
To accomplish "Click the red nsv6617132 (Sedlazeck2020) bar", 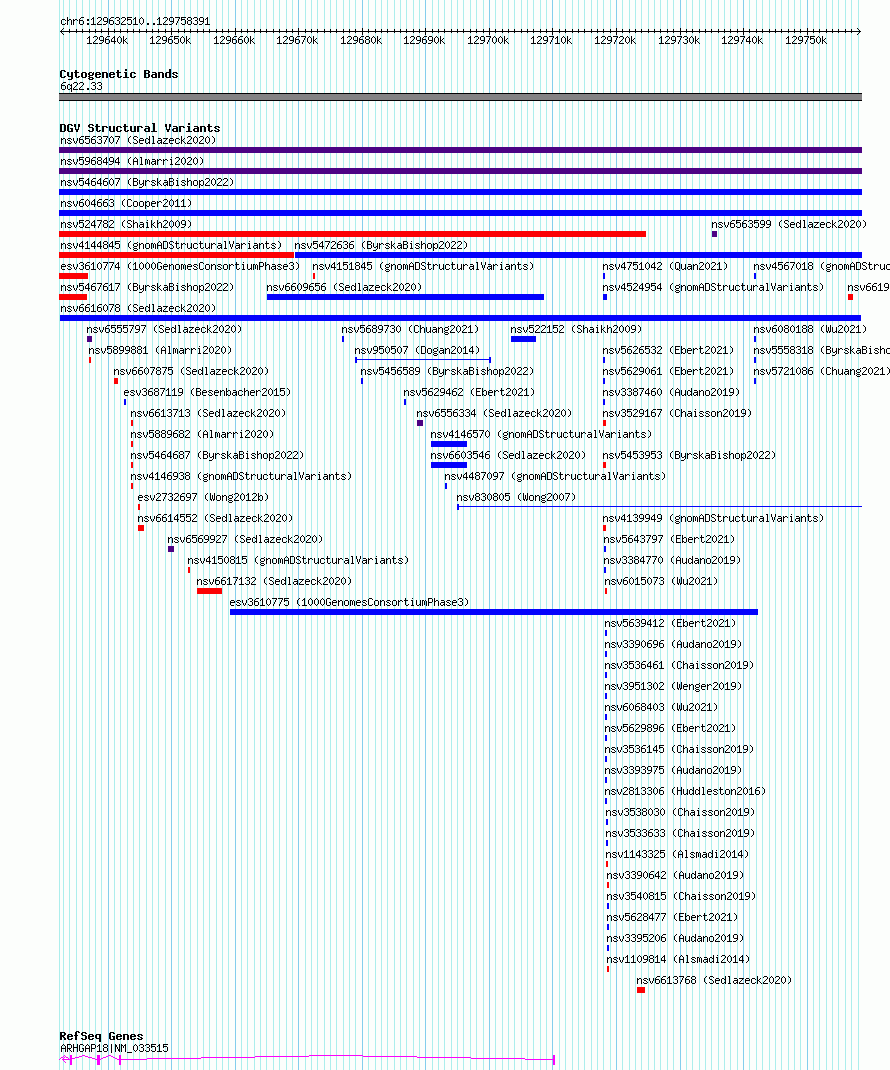I will (210, 591).
